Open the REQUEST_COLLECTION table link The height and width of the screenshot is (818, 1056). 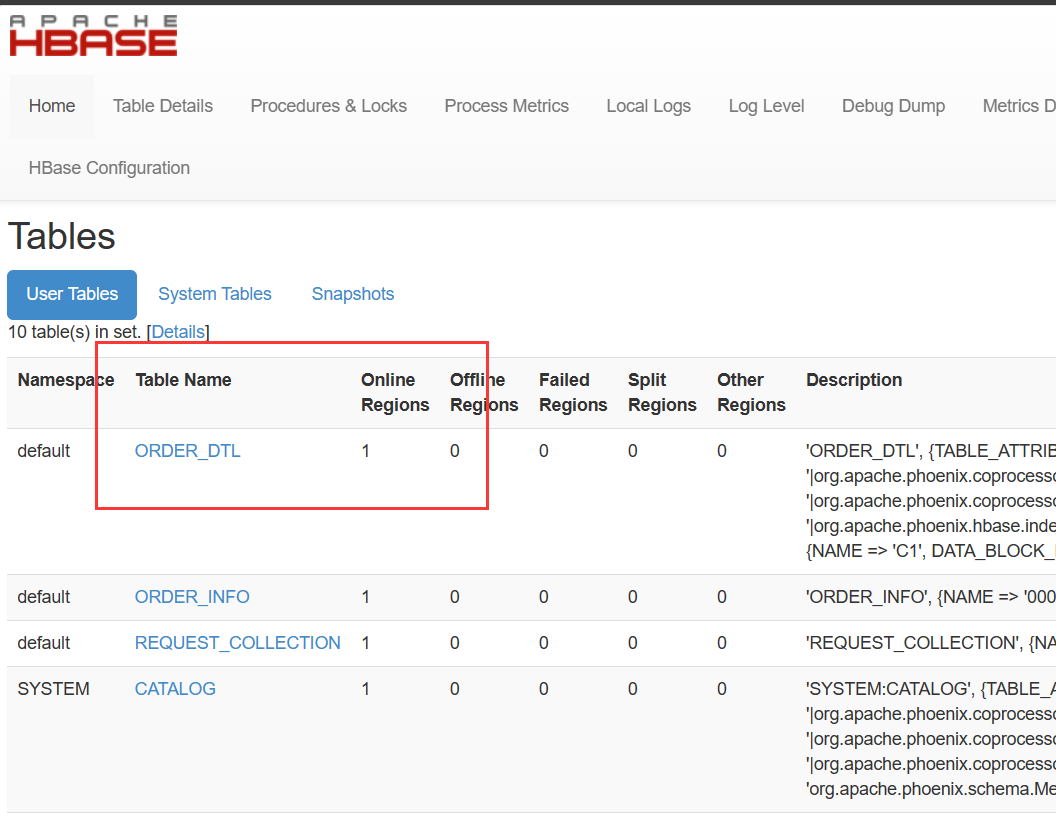[238, 642]
